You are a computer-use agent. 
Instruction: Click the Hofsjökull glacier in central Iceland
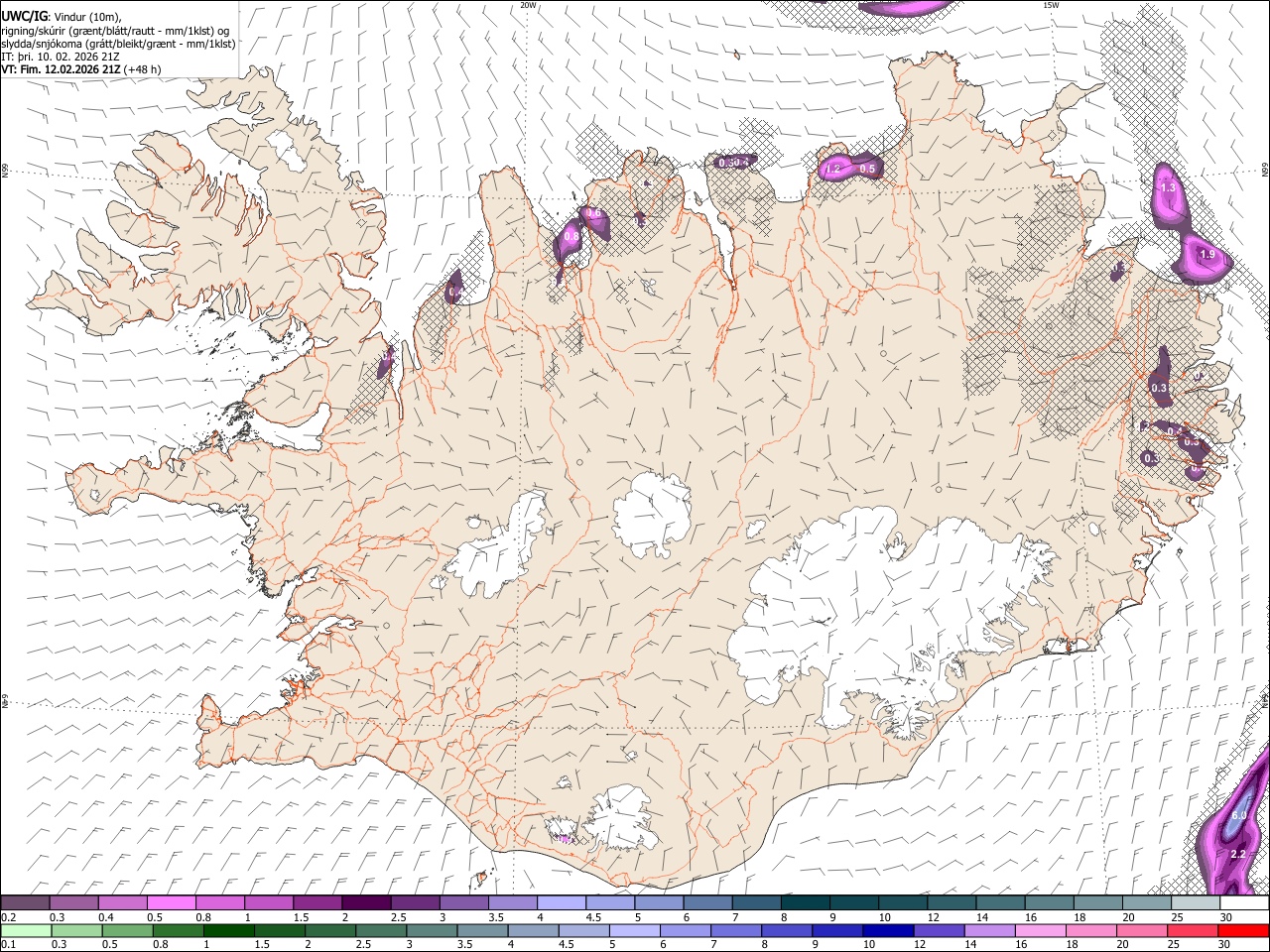(653, 514)
